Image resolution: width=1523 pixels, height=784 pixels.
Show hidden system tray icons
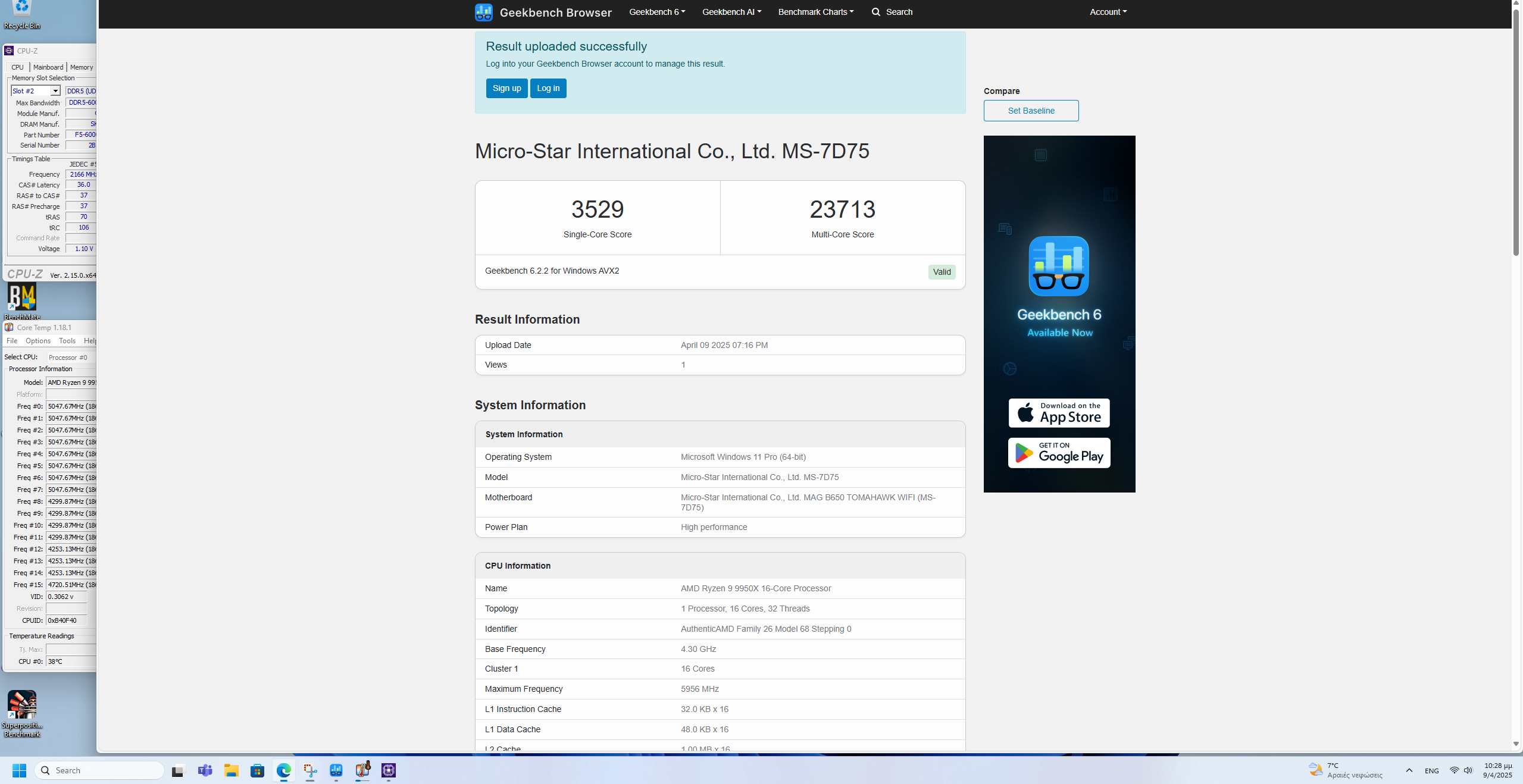[x=1409, y=770]
